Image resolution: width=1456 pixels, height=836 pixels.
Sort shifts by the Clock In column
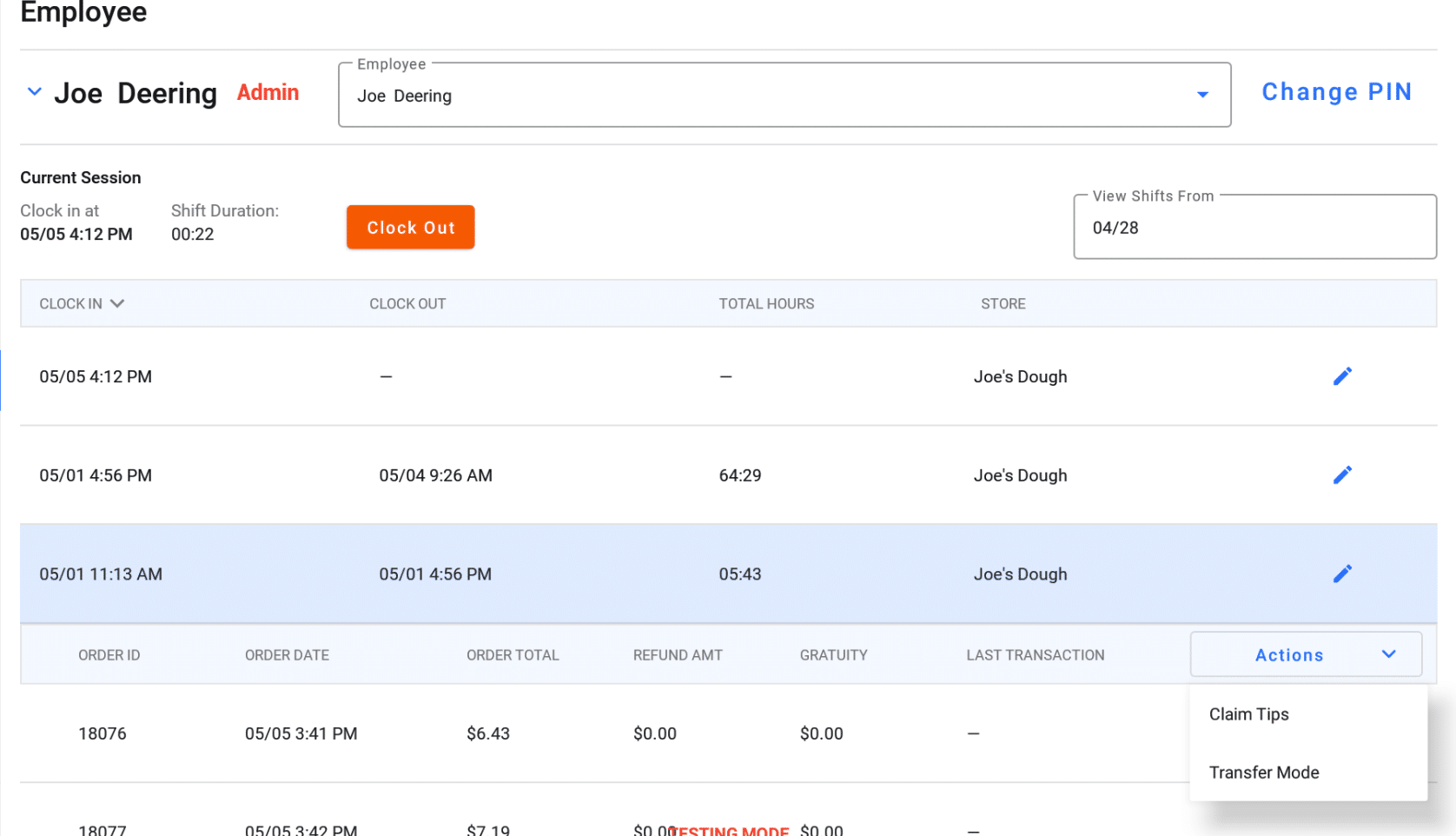[x=82, y=303]
